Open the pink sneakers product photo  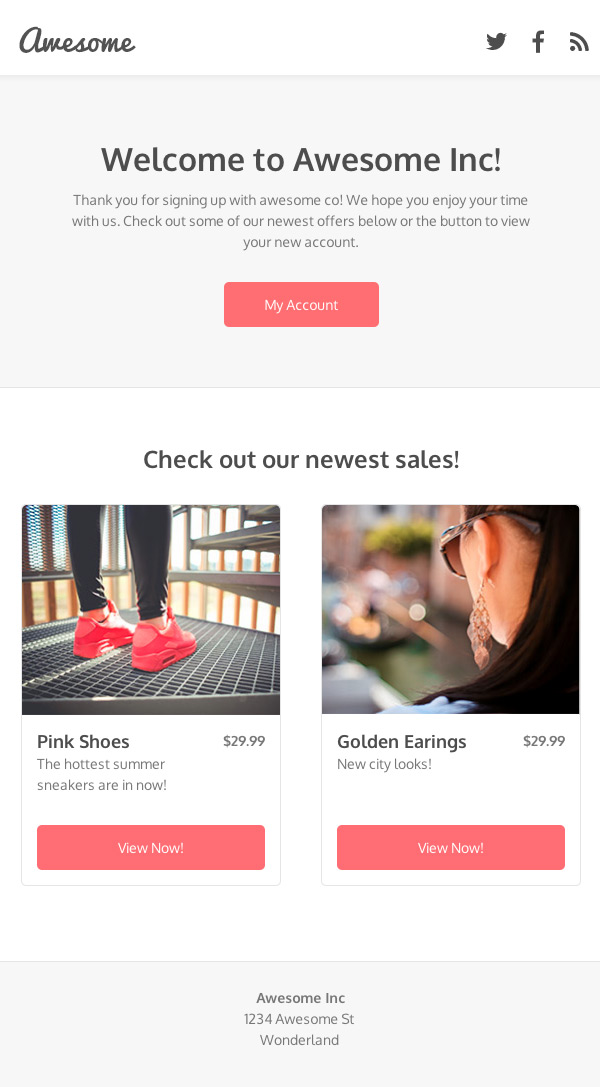point(151,609)
